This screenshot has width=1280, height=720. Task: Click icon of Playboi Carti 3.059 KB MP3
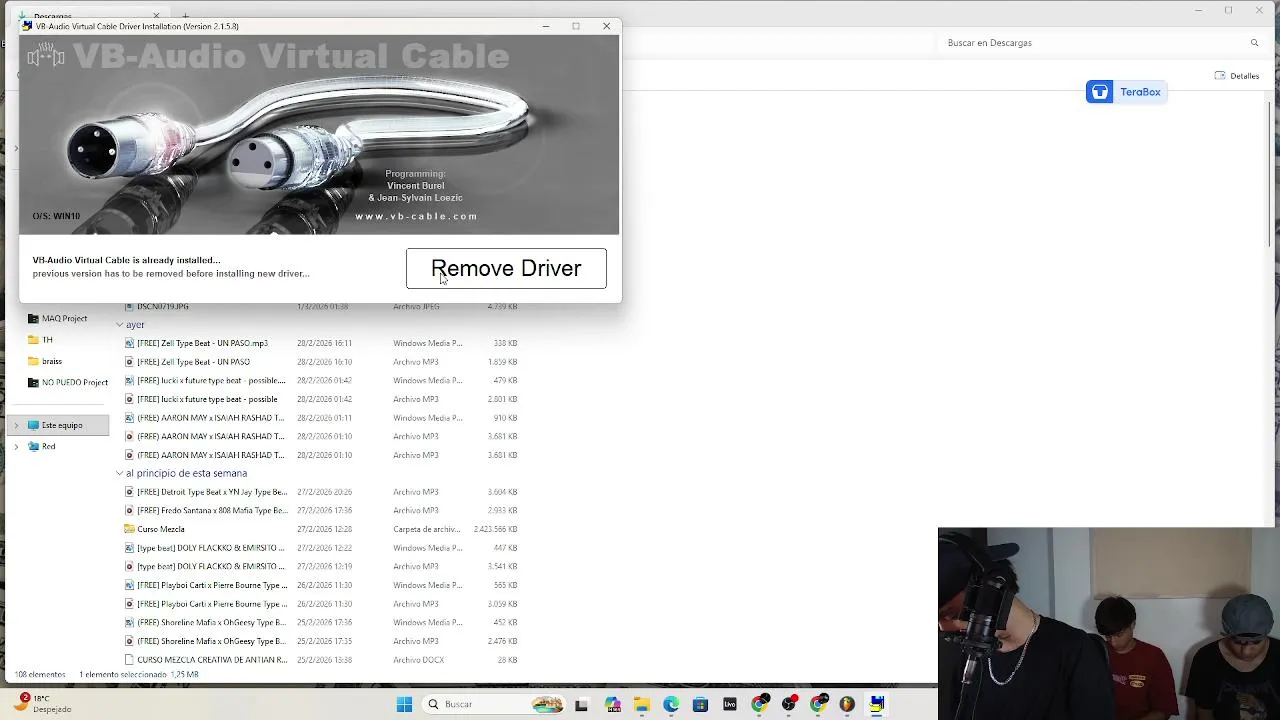129,604
